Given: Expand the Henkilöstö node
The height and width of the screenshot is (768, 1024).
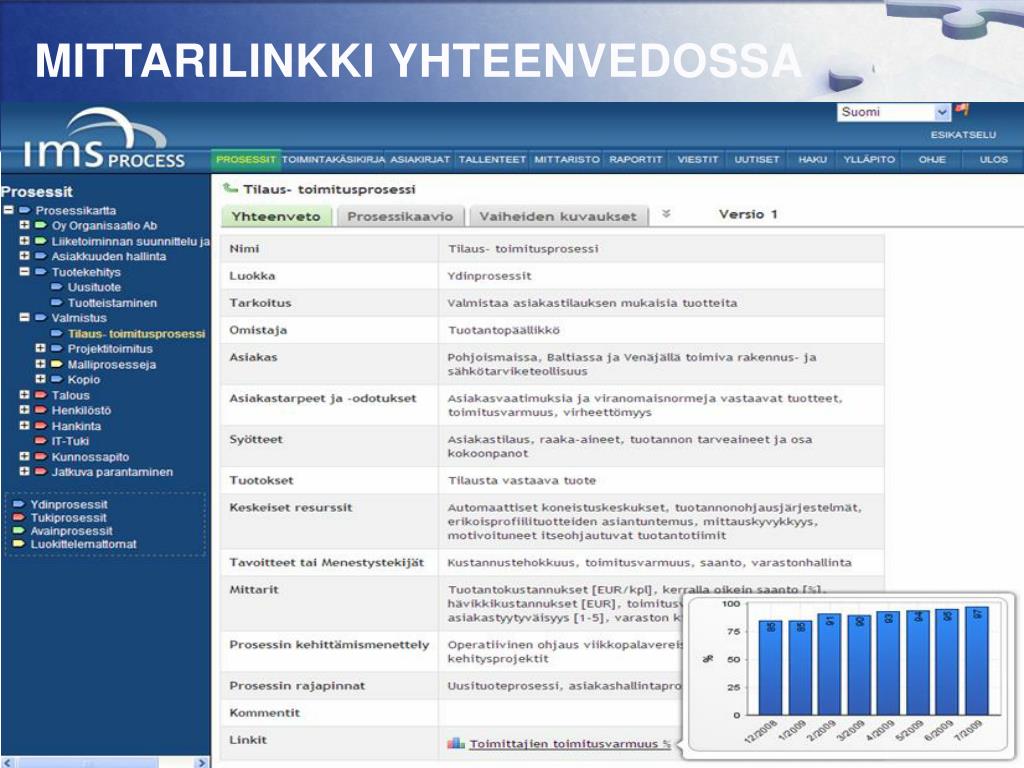Looking at the screenshot, I should click(x=25, y=410).
